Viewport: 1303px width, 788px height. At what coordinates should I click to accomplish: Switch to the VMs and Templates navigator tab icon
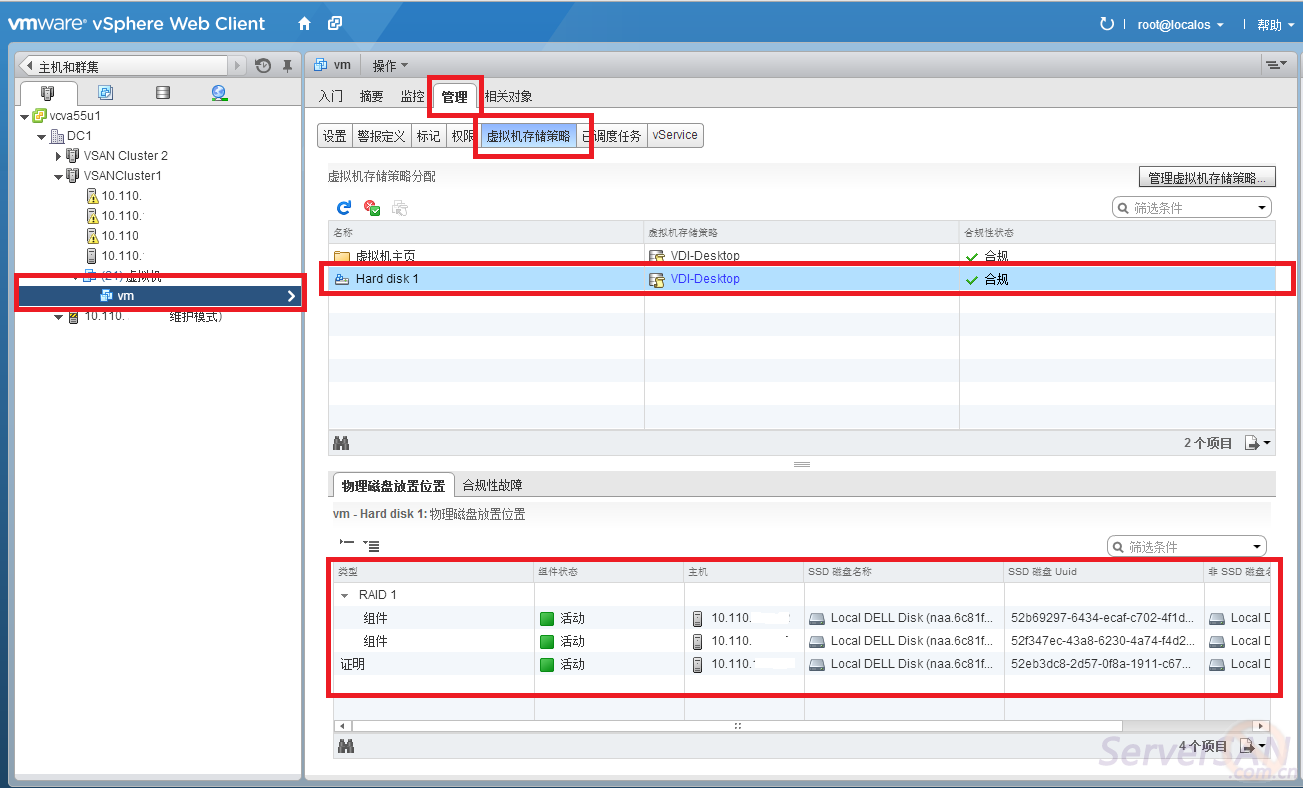click(x=105, y=93)
